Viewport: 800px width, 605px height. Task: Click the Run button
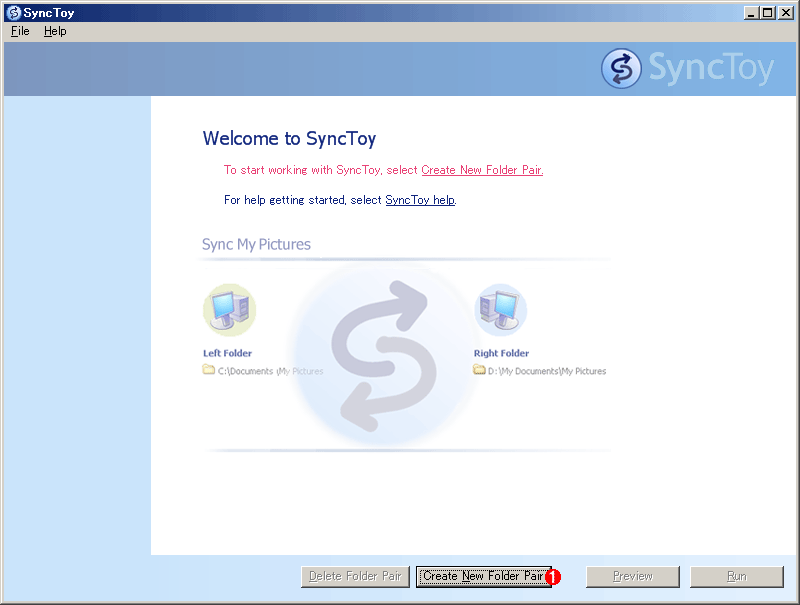coord(737,576)
